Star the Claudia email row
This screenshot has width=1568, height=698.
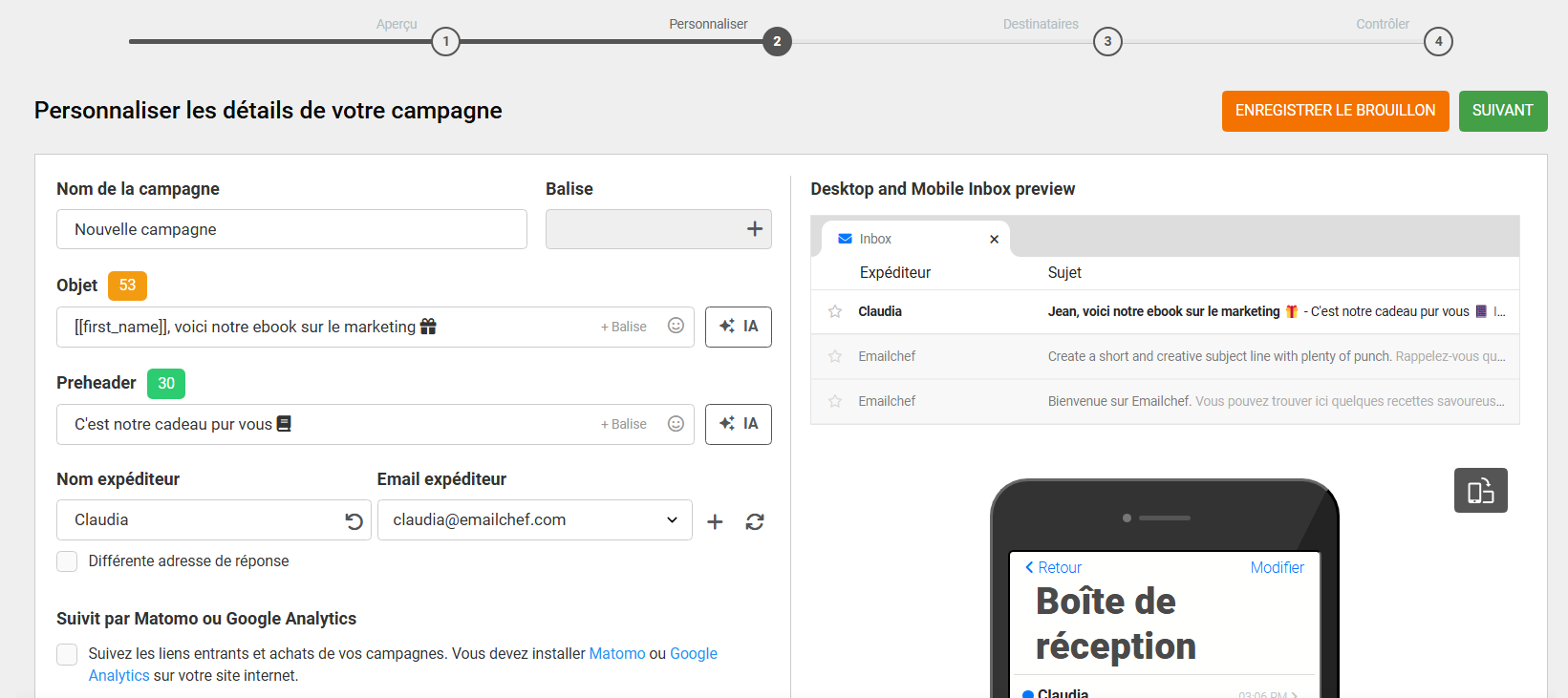(835, 311)
